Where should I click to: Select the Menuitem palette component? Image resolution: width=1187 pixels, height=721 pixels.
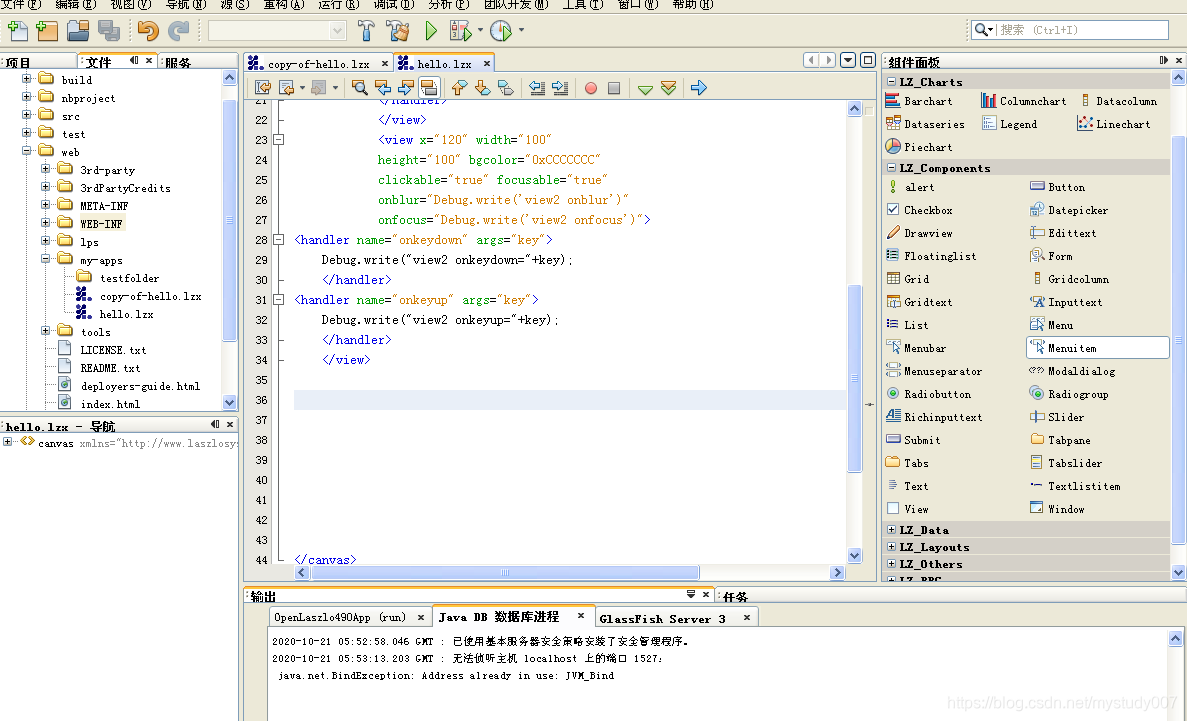coord(1098,348)
